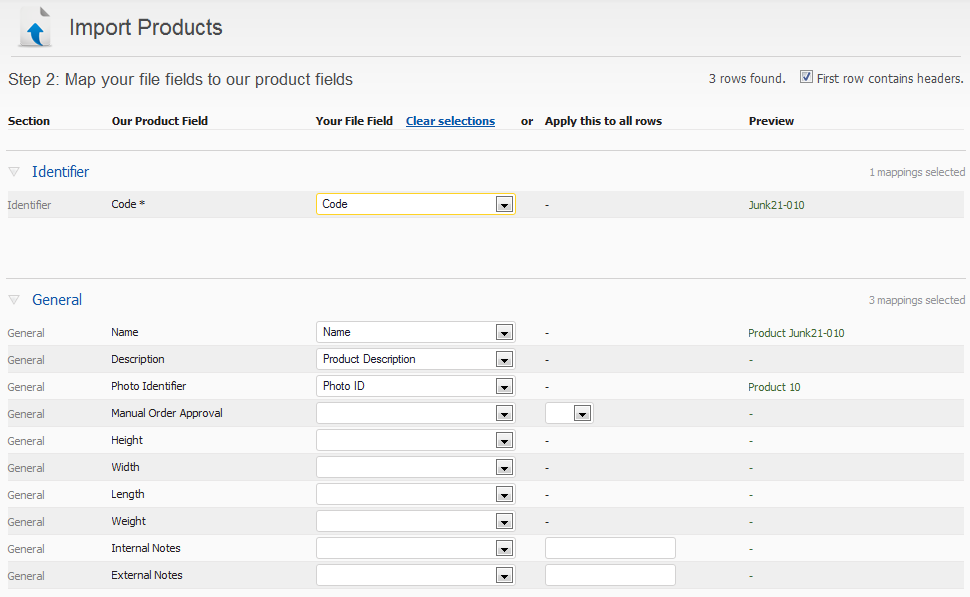Click the 3 mappings selected label
This screenshot has height=597, width=970.
click(917, 300)
